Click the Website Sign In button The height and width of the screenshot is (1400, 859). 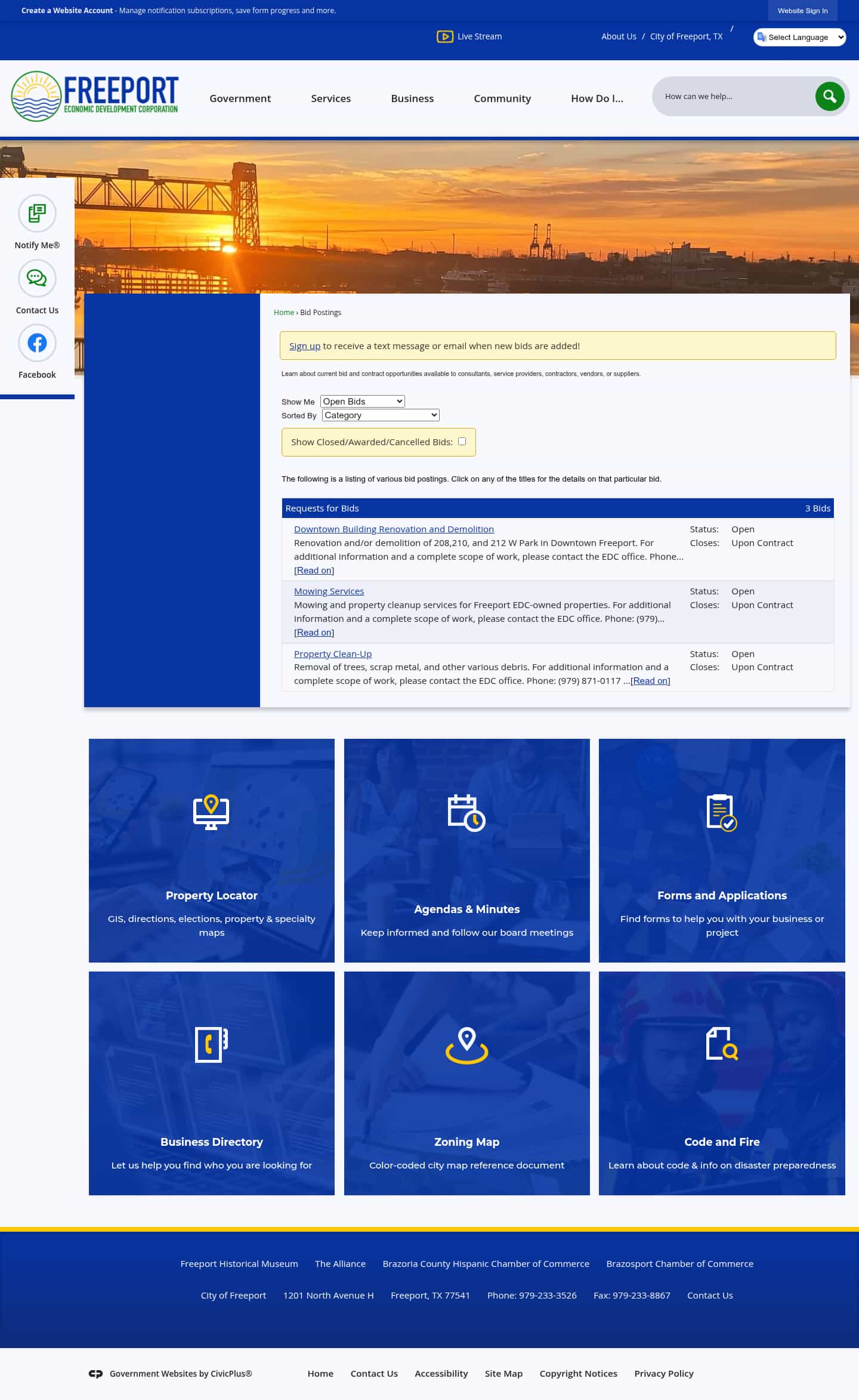pos(802,11)
